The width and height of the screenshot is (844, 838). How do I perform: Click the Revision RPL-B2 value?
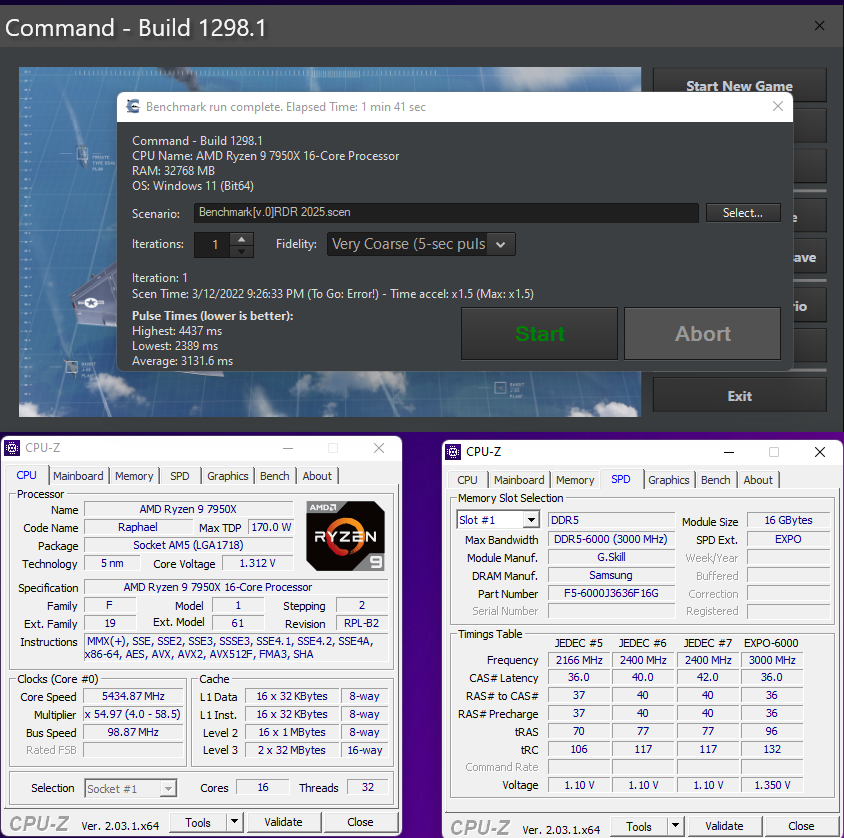point(361,623)
